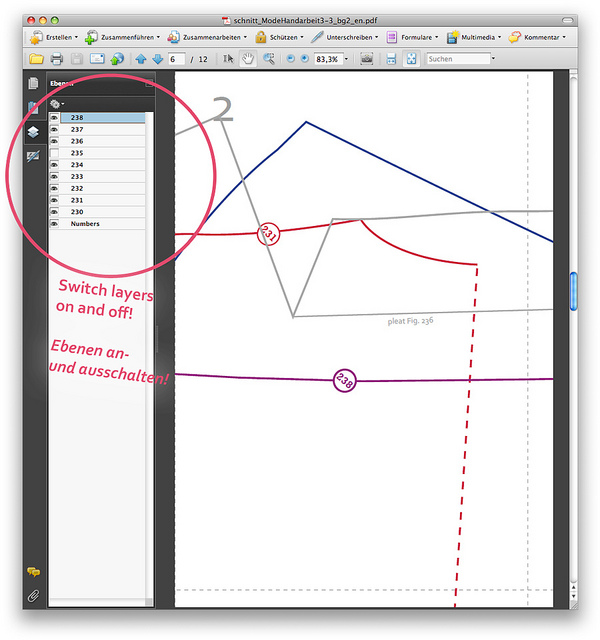Click the page number field showing 6
This screenshot has height=640, width=600.
point(176,59)
